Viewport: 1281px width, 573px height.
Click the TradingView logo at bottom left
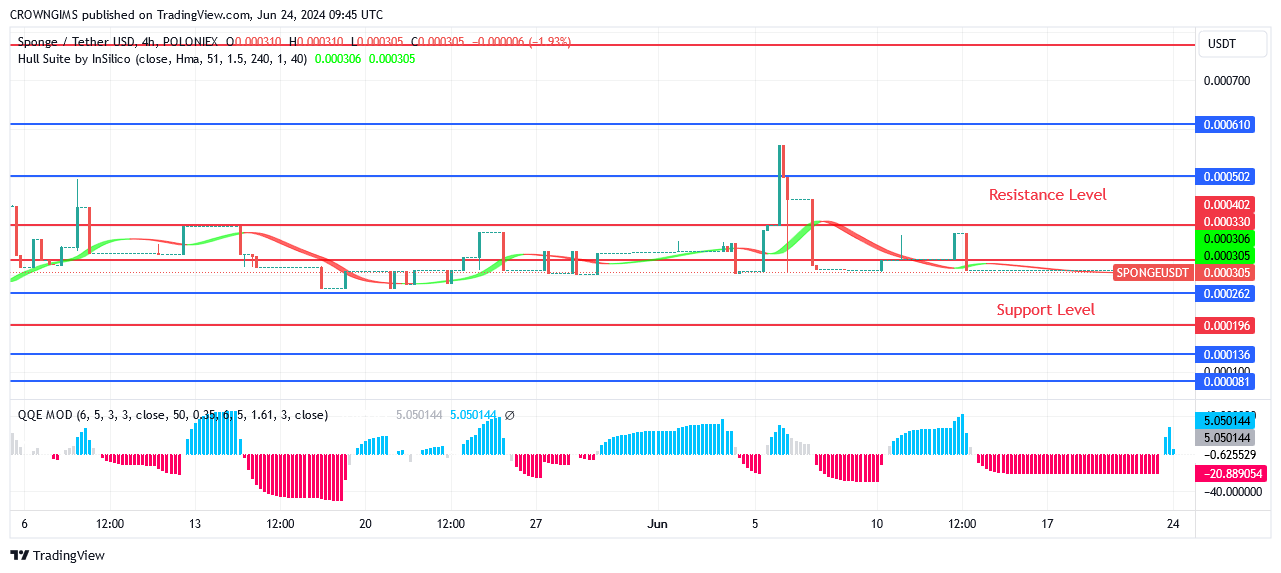tap(58, 555)
